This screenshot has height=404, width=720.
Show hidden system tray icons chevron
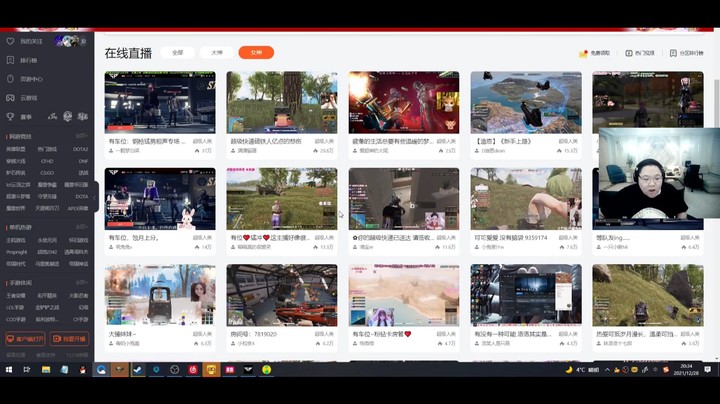(x=607, y=370)
